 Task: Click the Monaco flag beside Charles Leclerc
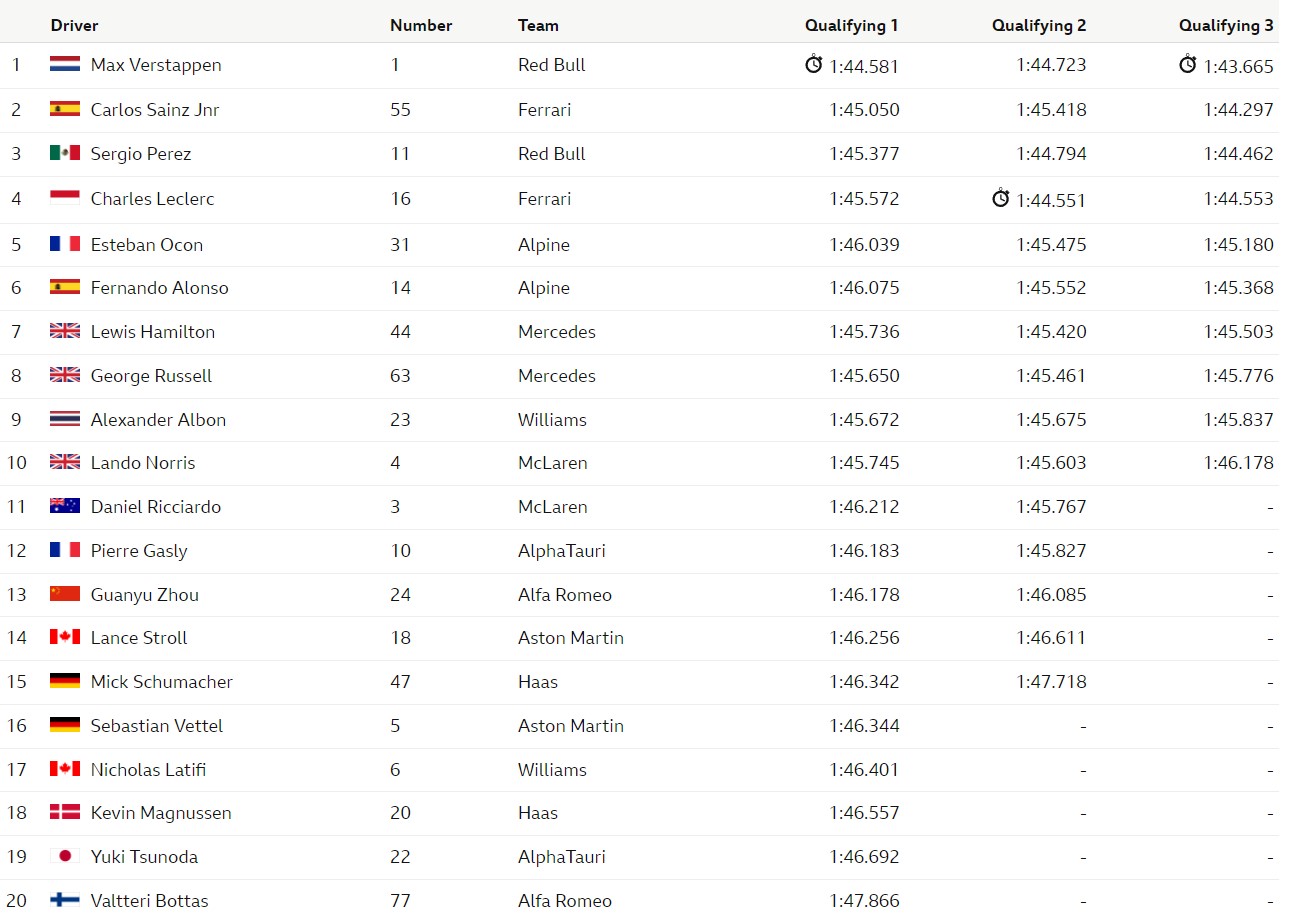(x=65, y=198)
